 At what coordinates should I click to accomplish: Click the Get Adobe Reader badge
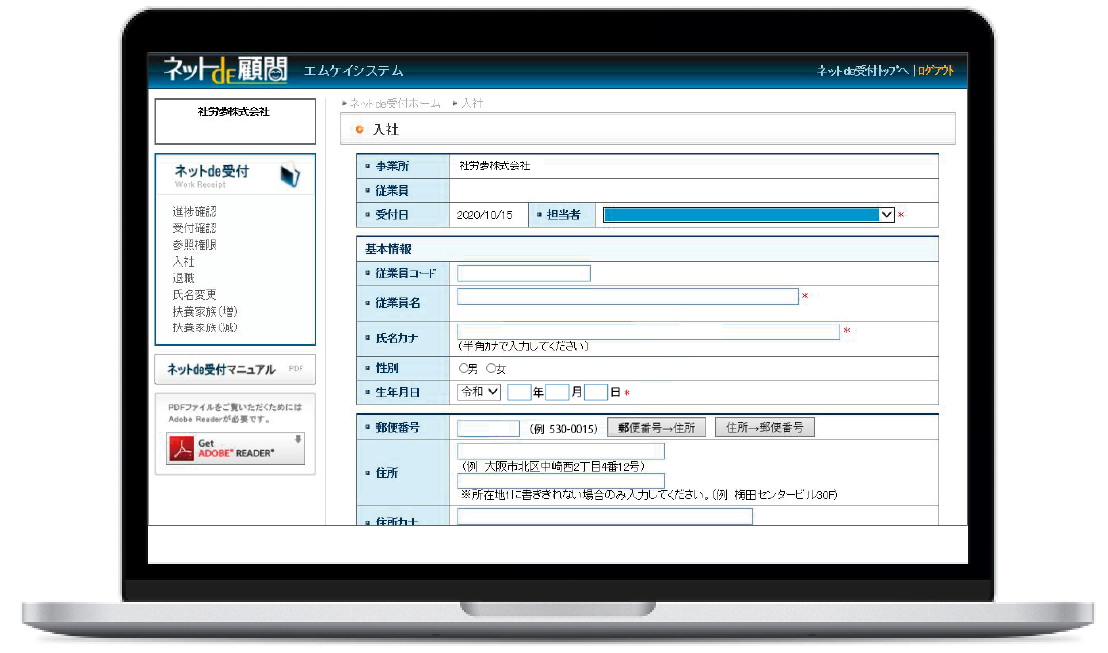pos(235,448)
